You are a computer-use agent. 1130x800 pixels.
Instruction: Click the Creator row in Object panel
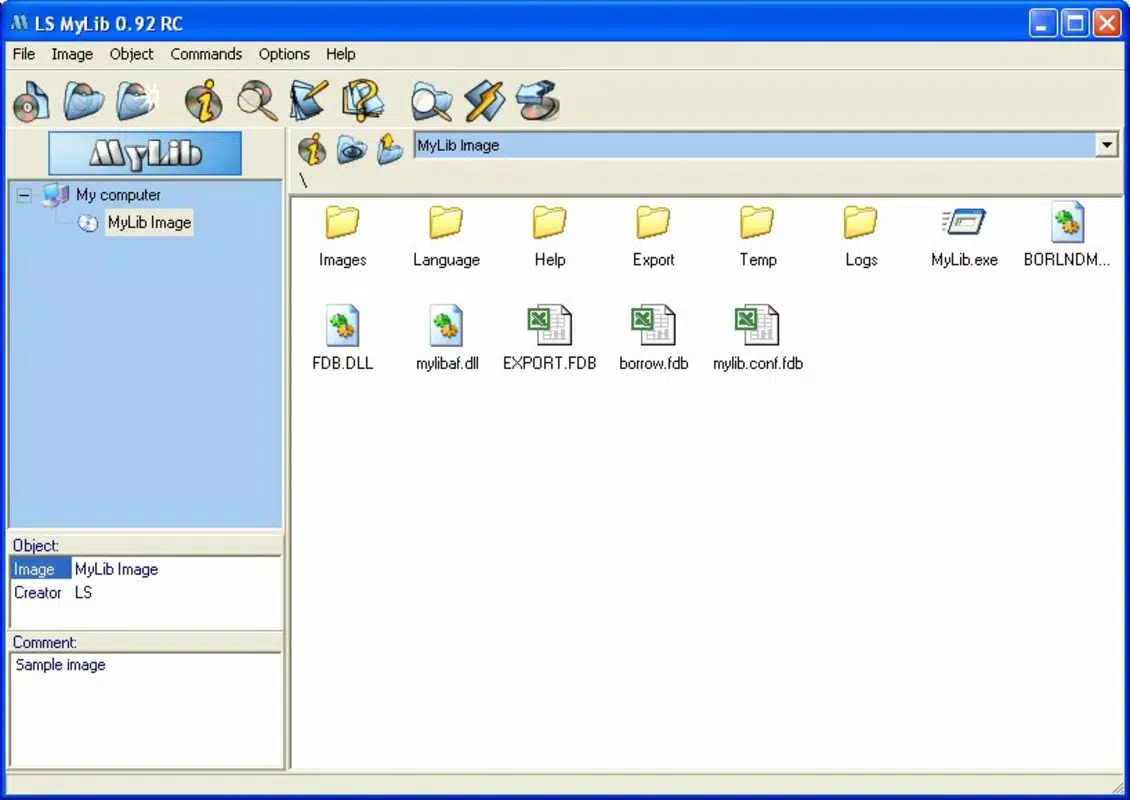[x=146, y=592]
